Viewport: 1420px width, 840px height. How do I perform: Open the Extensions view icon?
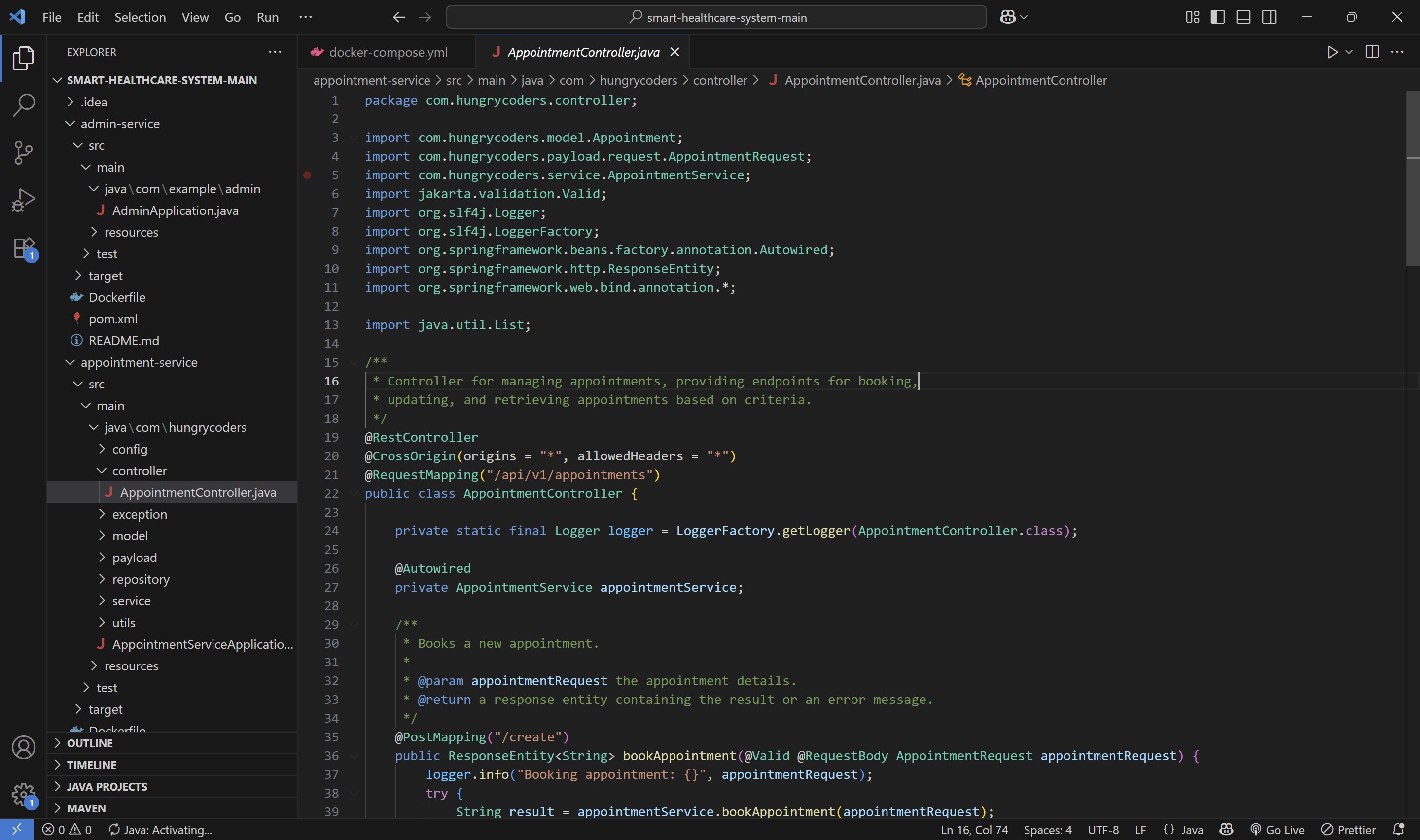pos(23,248)
